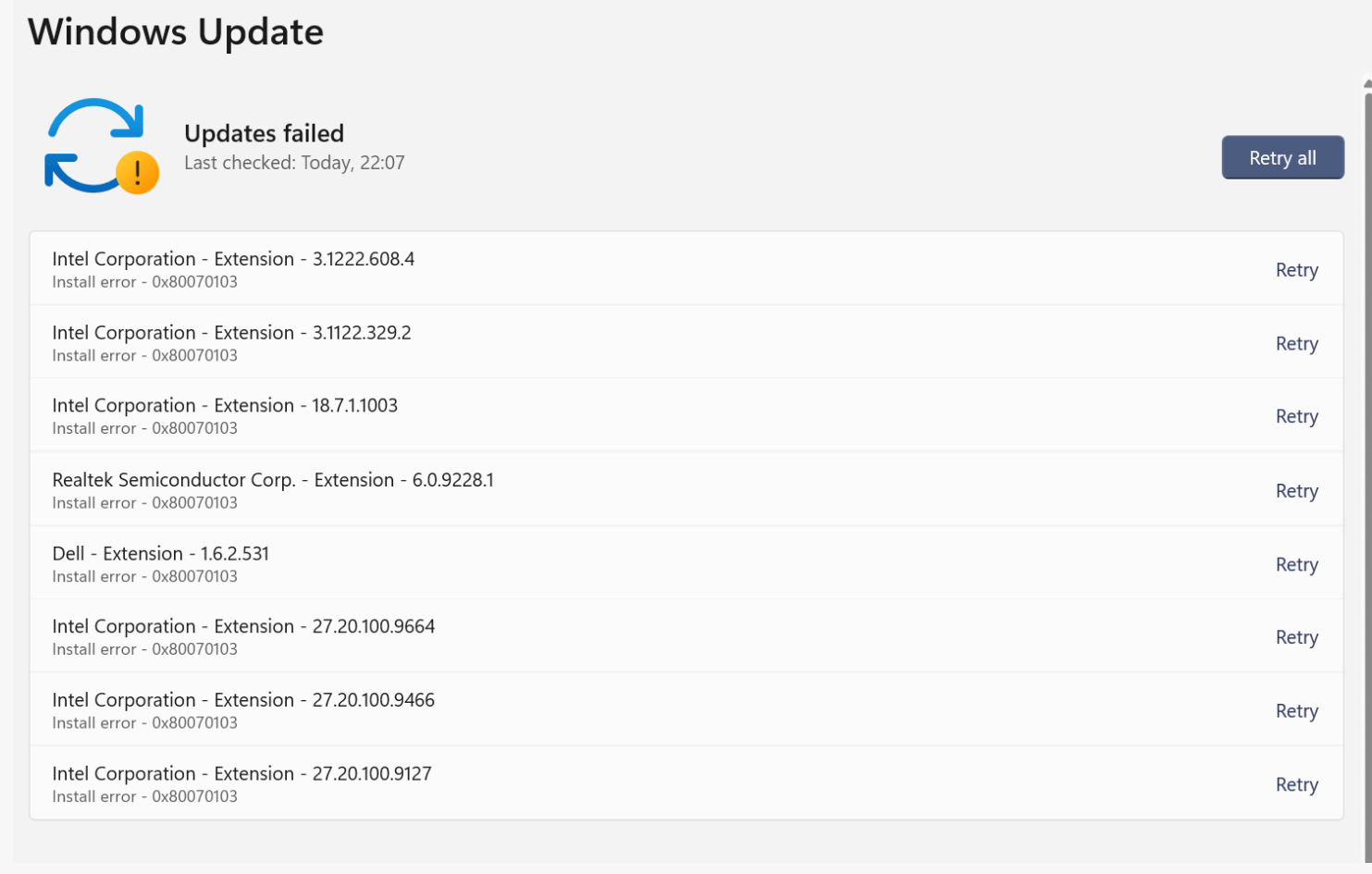This screenshot has width=1372, height=874.
Task: Click the yellow warning exclamation badge
Action: [x=138, y=172]
